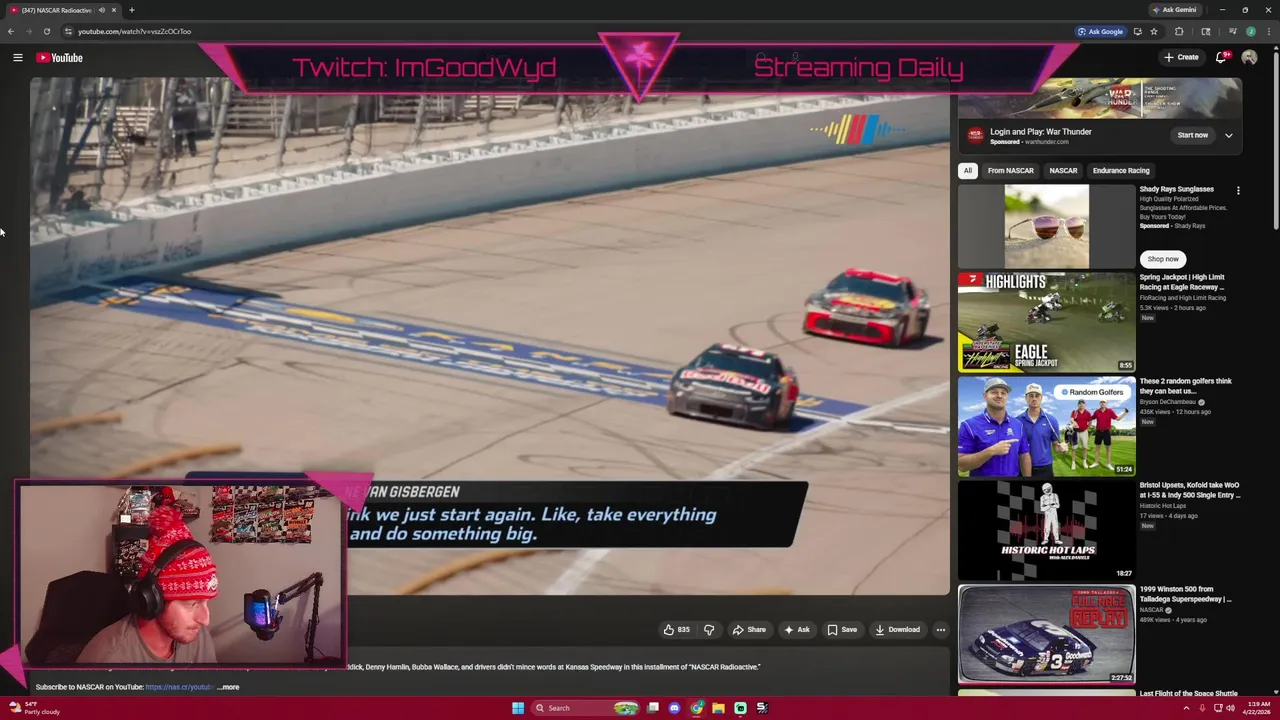Open weather widget showing Partly cloudy
1280x720 pixels.
coord(34,708)
